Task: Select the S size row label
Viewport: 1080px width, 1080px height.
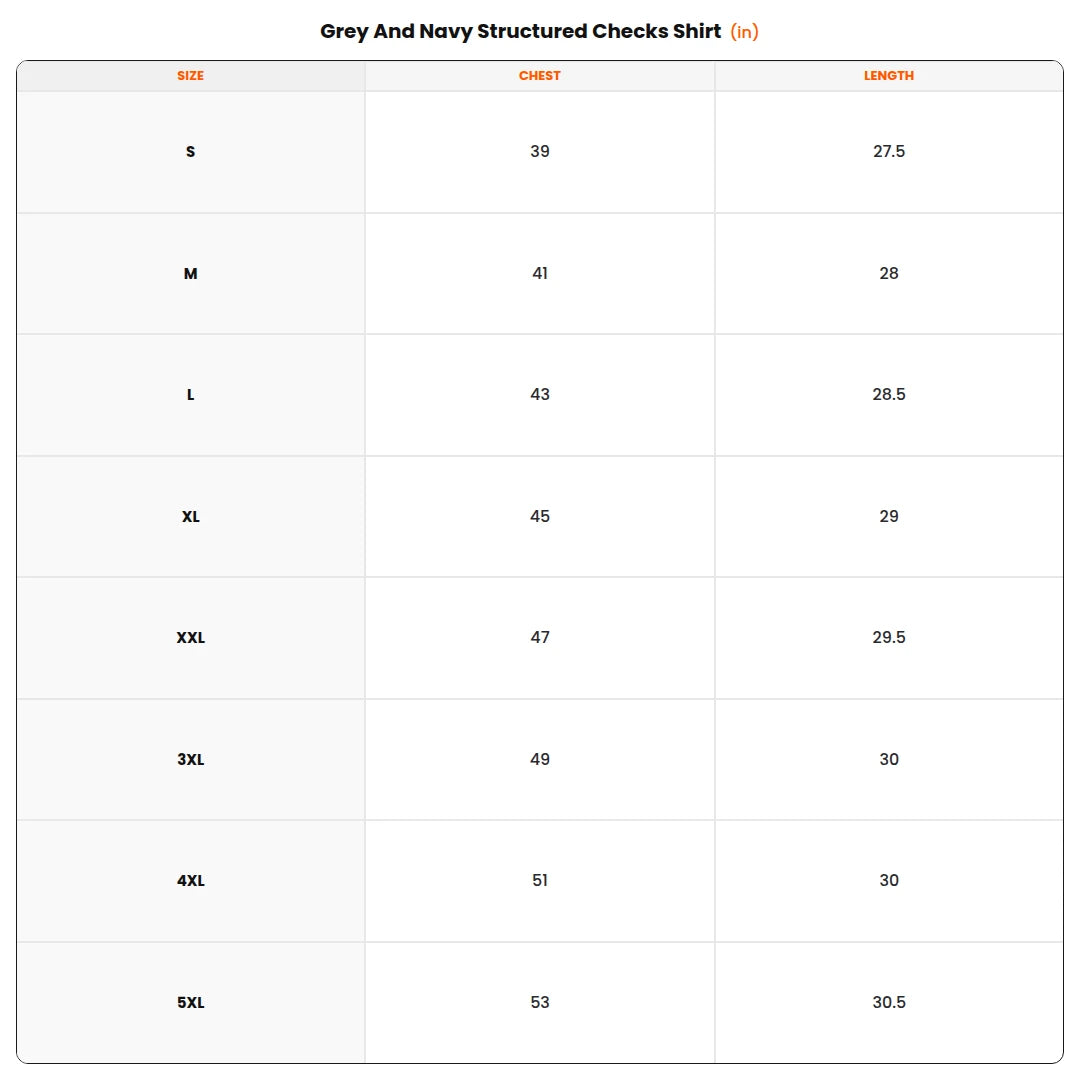Action: 190,152
